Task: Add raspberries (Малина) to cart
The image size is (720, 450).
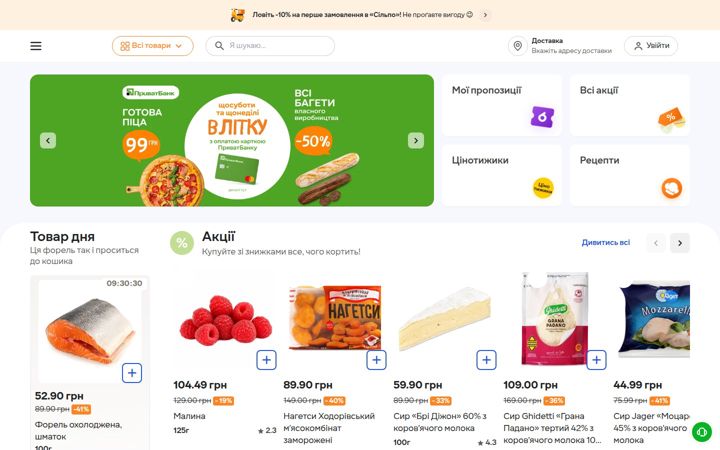Action: (266, 360)
